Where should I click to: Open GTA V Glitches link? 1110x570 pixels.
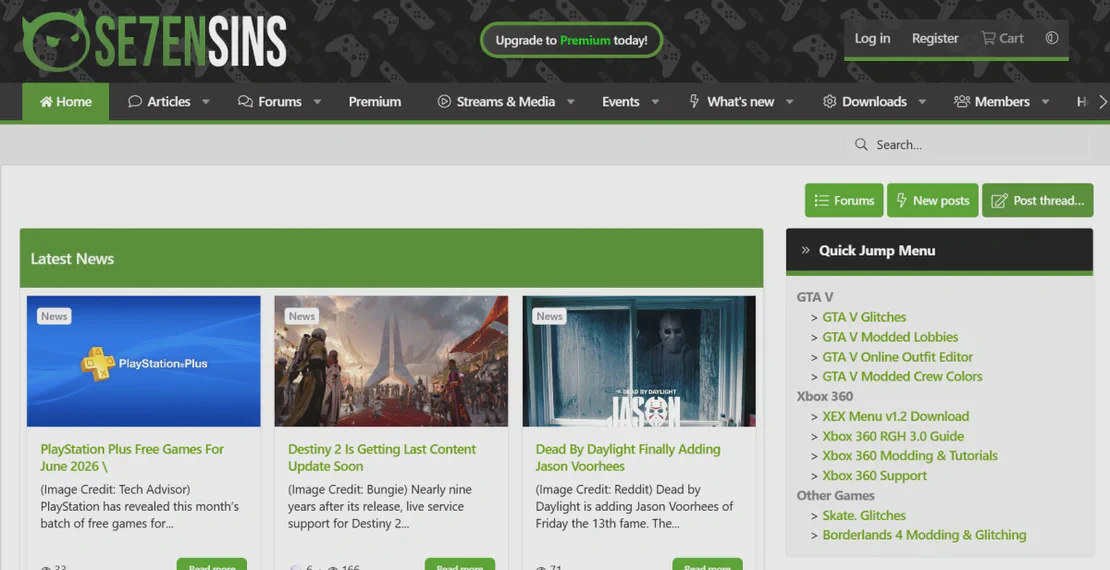click(x=864, y=317)
